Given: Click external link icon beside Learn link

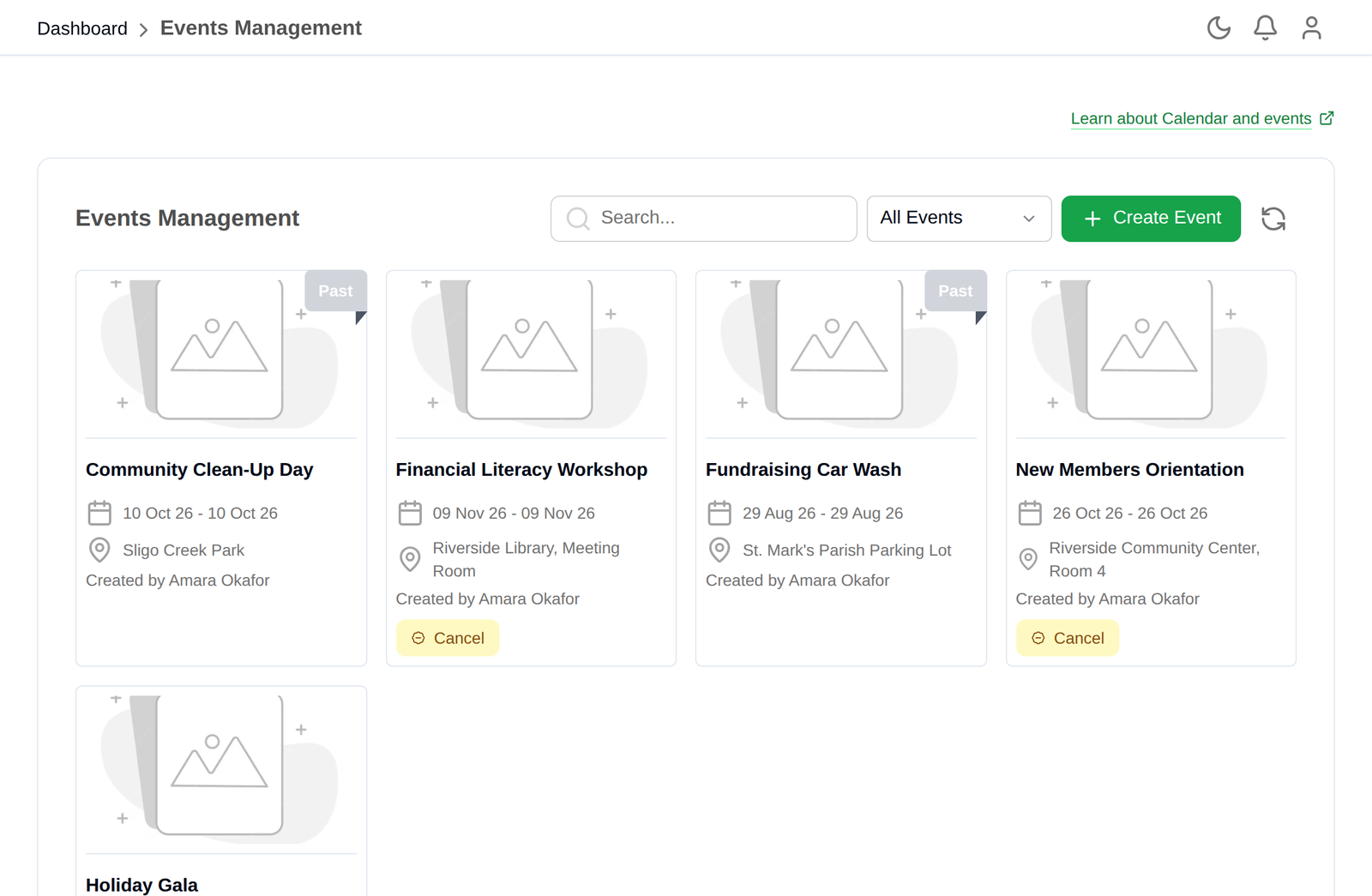Looking at the screenshot, I should tap(1327, 118).
